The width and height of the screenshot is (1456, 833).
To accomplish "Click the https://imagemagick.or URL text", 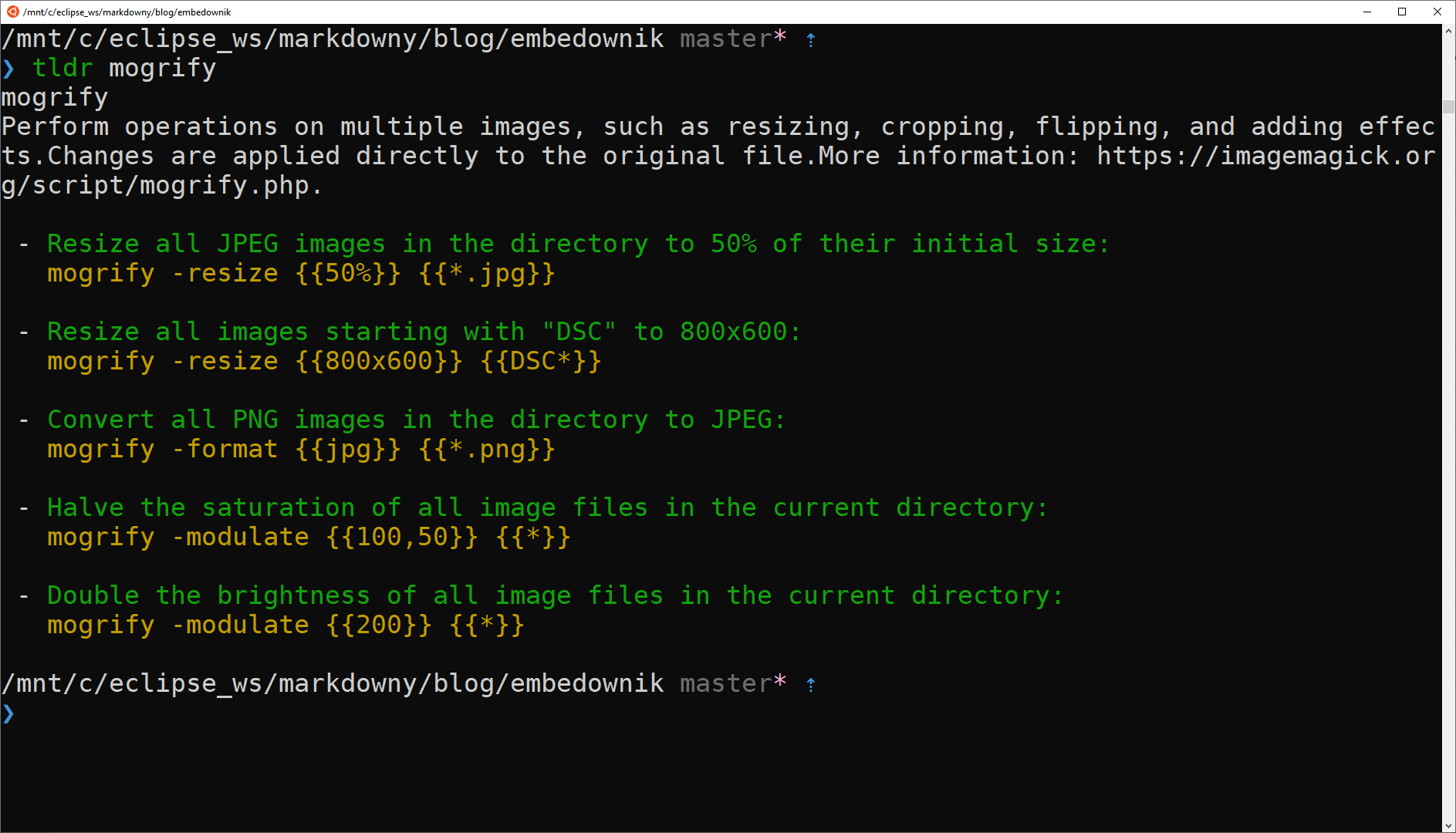I will tap(1265, 156).
